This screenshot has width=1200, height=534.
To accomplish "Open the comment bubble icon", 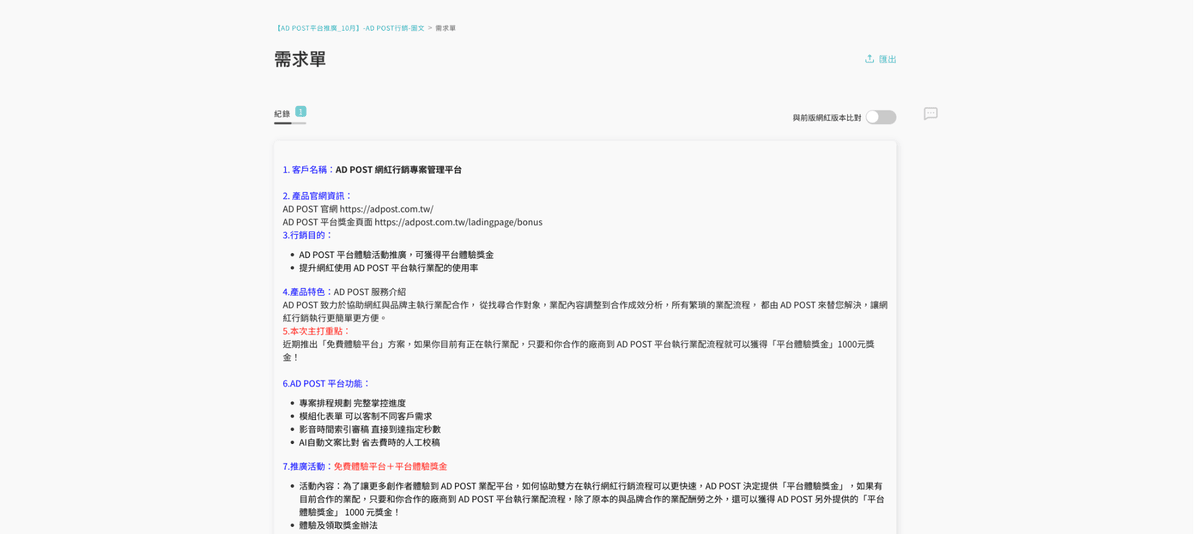I will 935,114.
